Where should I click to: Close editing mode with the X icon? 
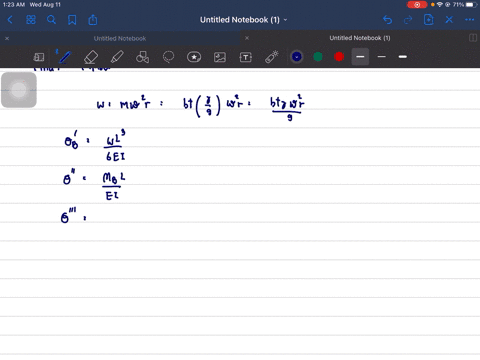pyautogui.click(x=449, y=20)
